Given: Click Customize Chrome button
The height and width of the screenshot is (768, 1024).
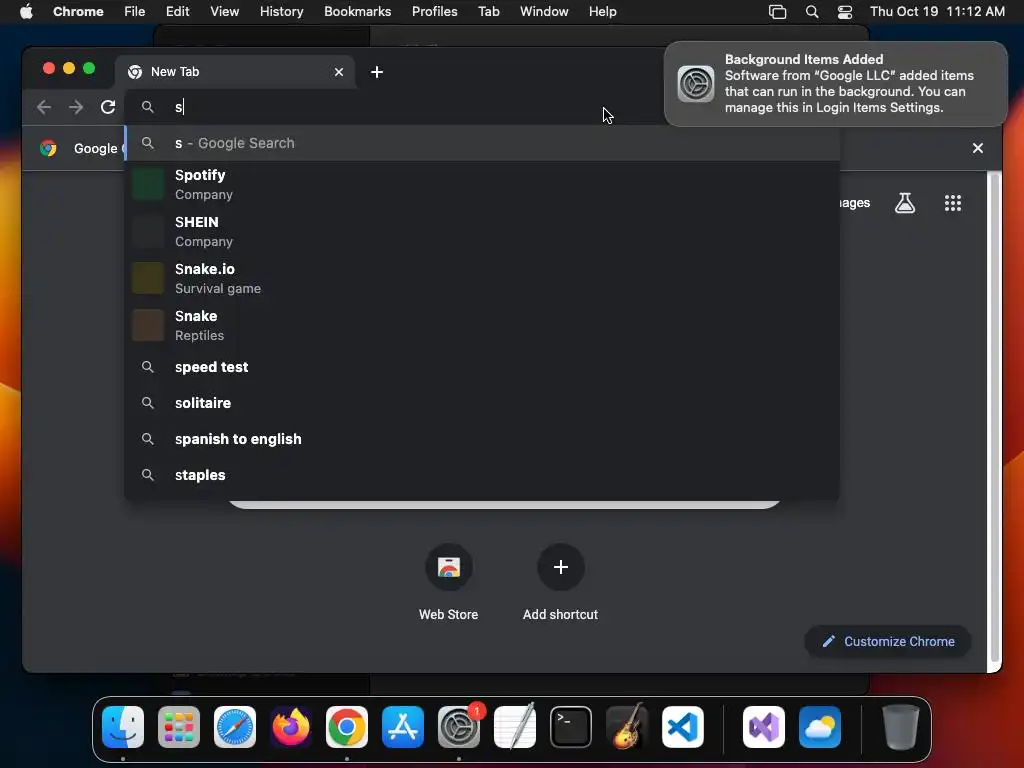Looking at the screenshot, I should pyautogui.click(x=888, y=641).
